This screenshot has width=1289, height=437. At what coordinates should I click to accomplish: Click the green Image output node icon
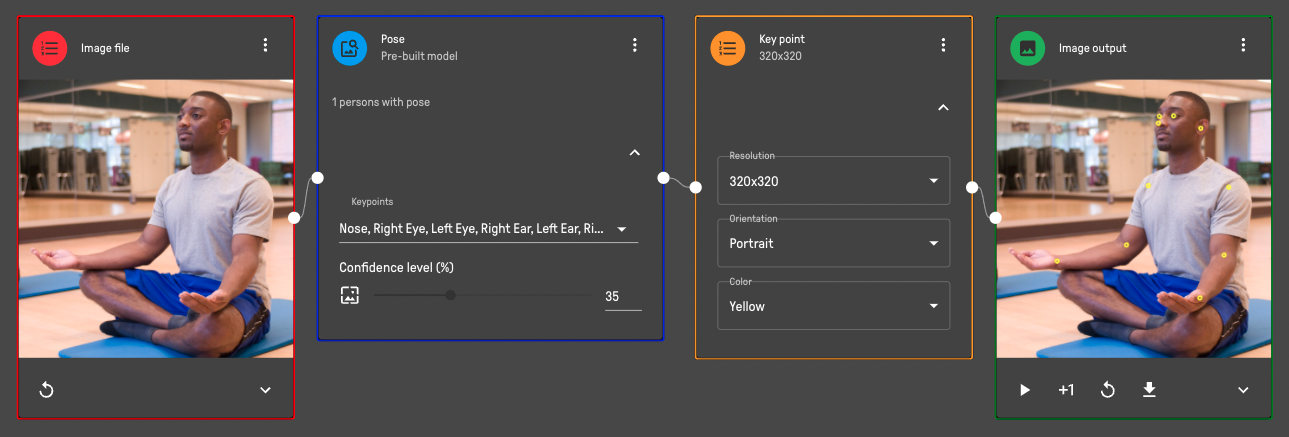1027,48
